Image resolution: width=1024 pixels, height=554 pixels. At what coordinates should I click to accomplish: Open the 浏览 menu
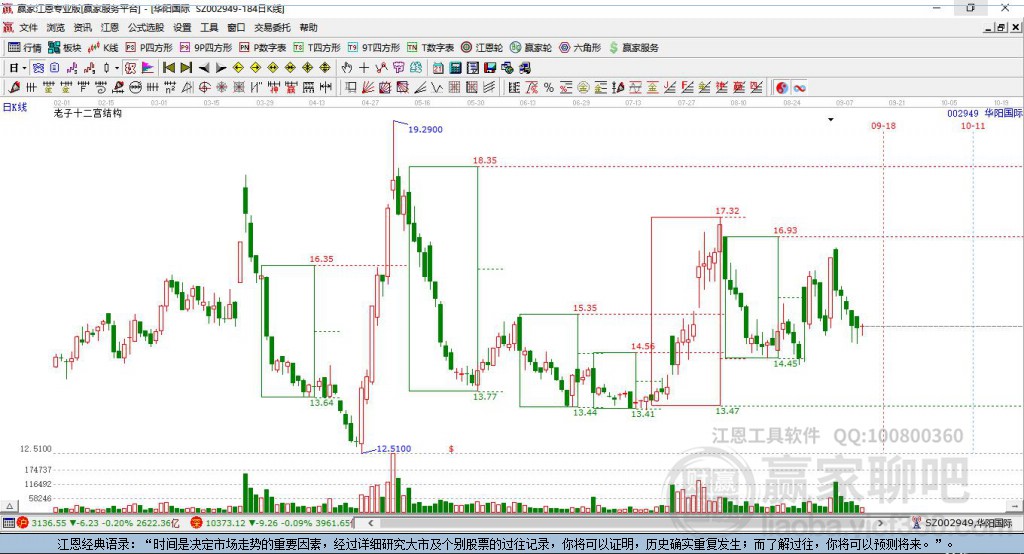[56, 27]
